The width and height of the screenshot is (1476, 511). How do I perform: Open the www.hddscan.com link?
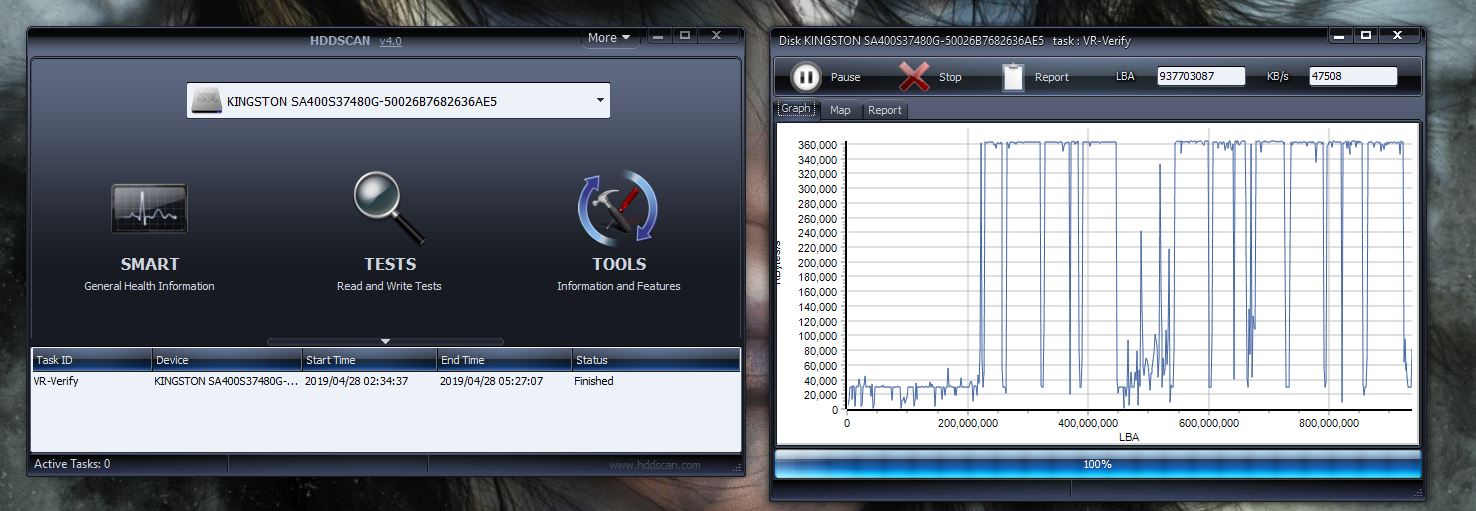coord(655,465)
